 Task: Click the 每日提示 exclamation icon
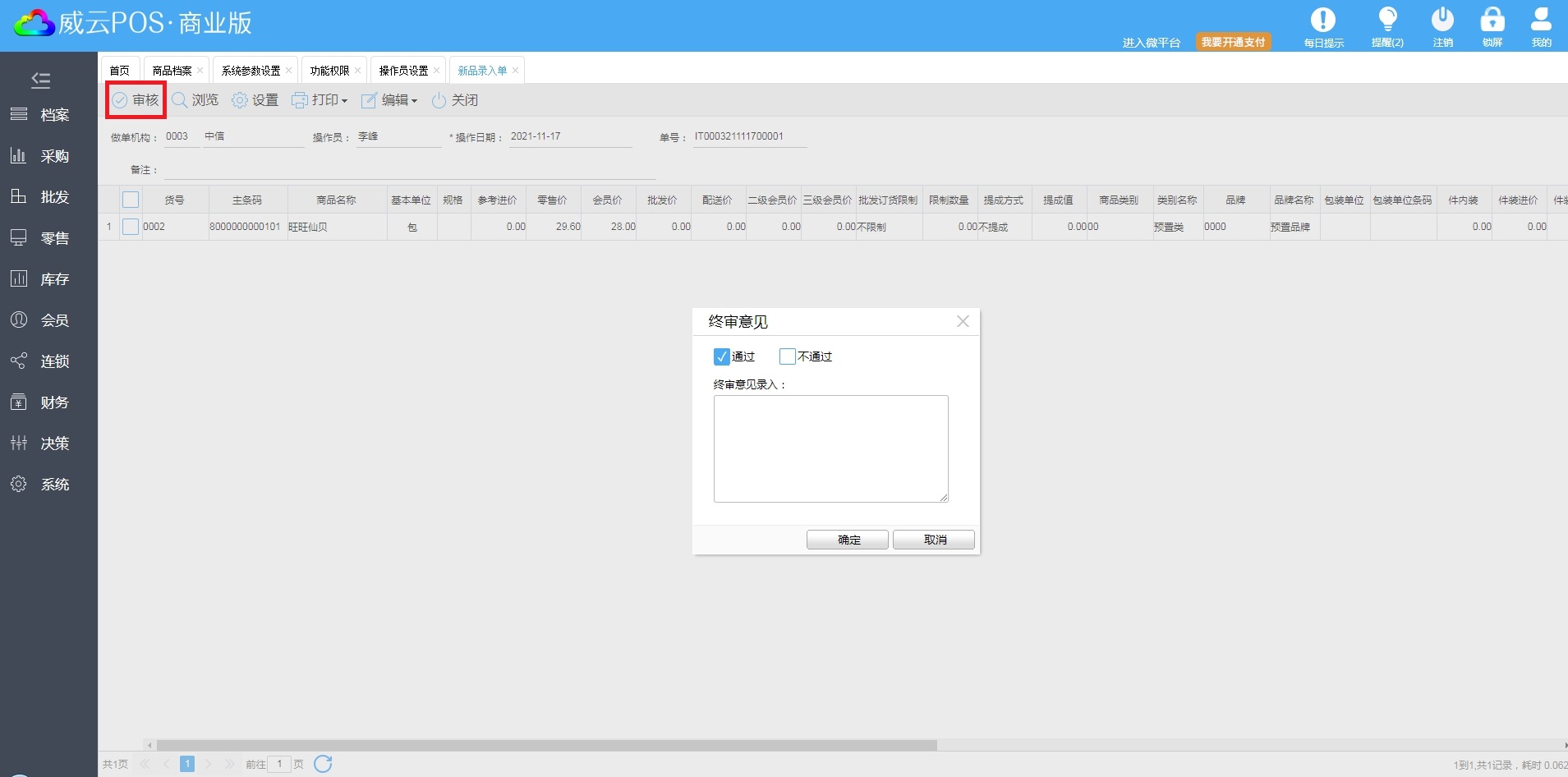tap(1322, 20)
